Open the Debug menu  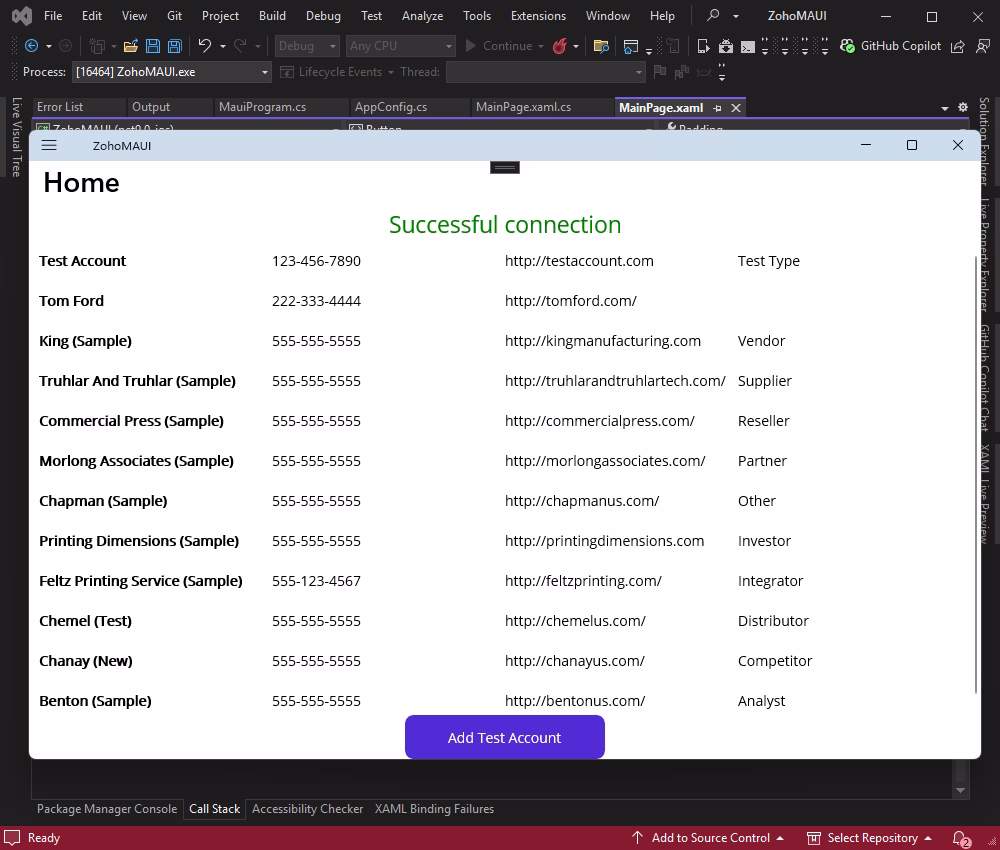(x=323, y=16)
